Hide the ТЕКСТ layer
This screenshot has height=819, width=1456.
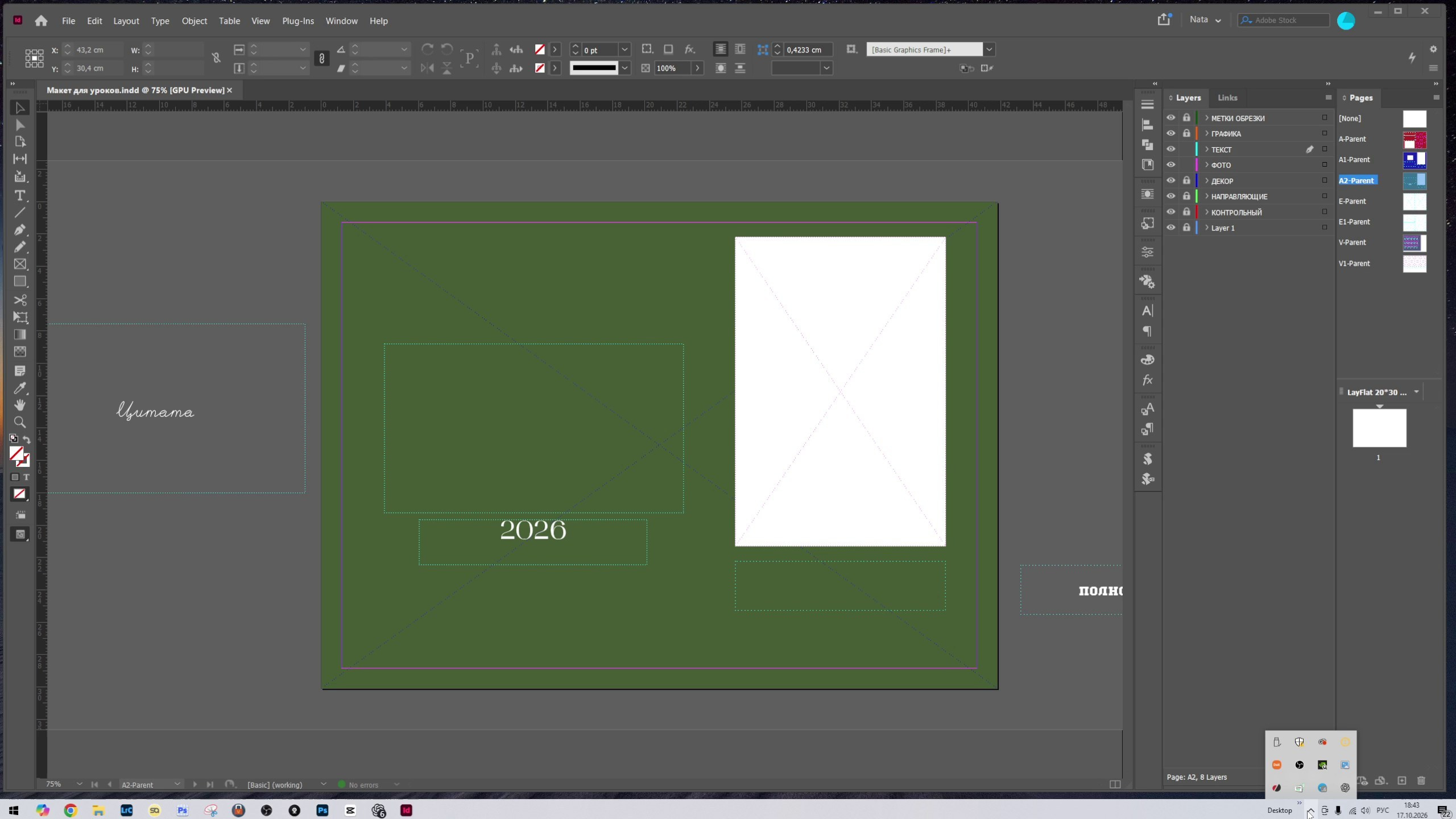(1170, 149)
